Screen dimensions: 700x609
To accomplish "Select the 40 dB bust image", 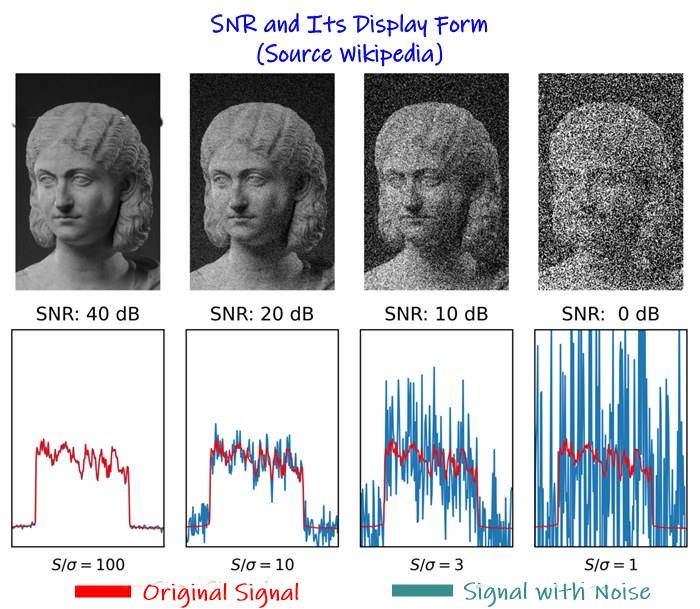I will tap(88, 182).
